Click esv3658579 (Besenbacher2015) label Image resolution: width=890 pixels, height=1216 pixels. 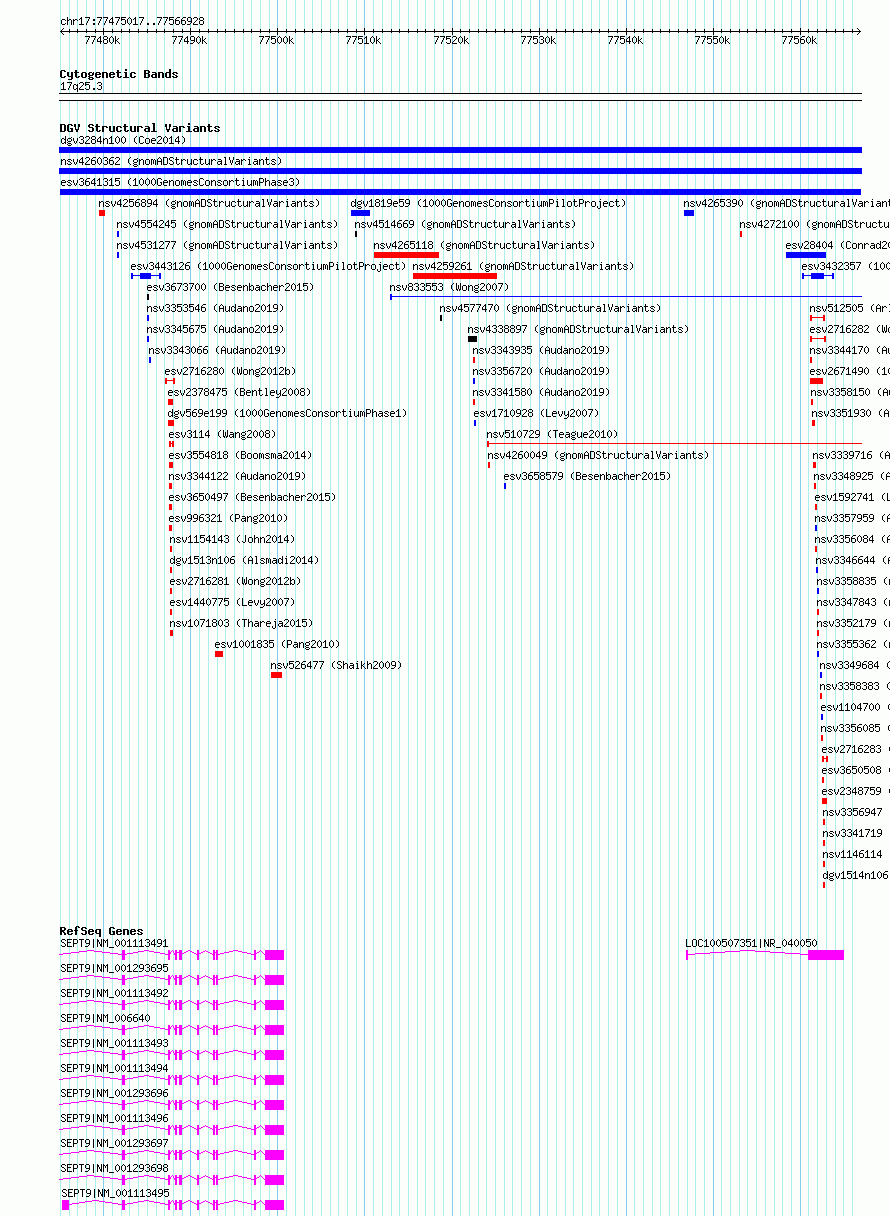click(587, 476)
